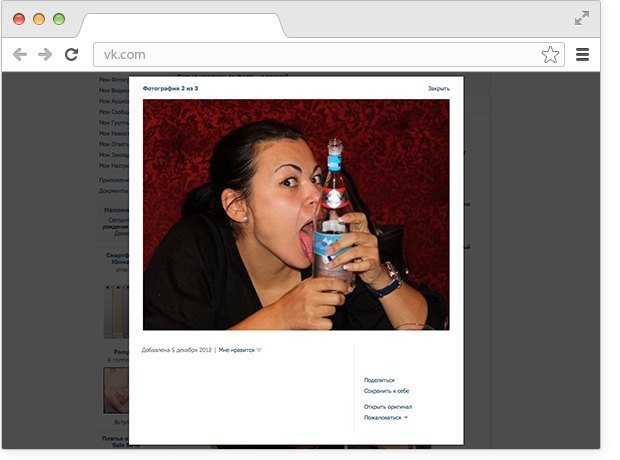
Task: Open the browser hamburger menu
Action: point(582,55)
